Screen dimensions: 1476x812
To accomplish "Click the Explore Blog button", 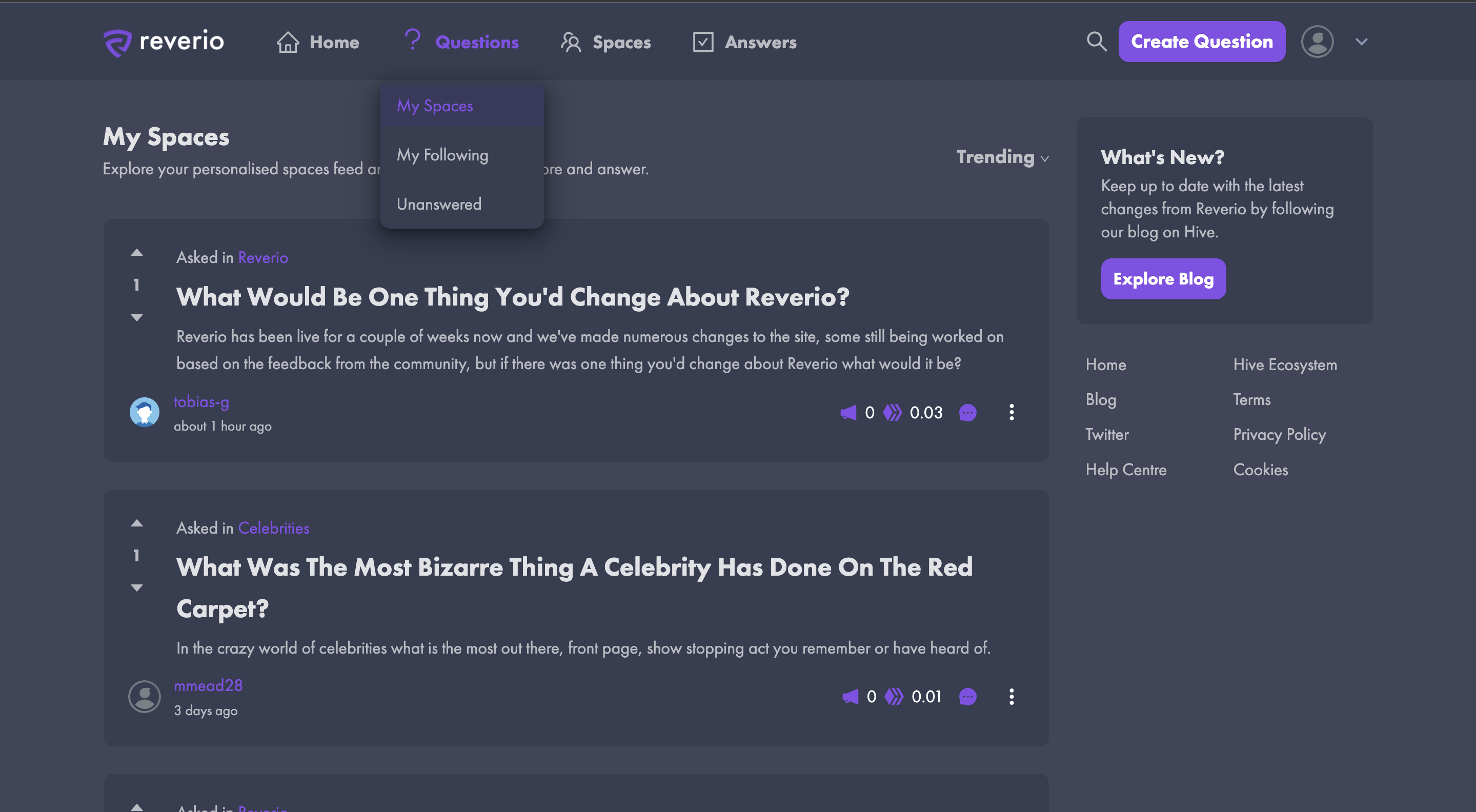I will pyautogui.click(x=1163, y=278).
